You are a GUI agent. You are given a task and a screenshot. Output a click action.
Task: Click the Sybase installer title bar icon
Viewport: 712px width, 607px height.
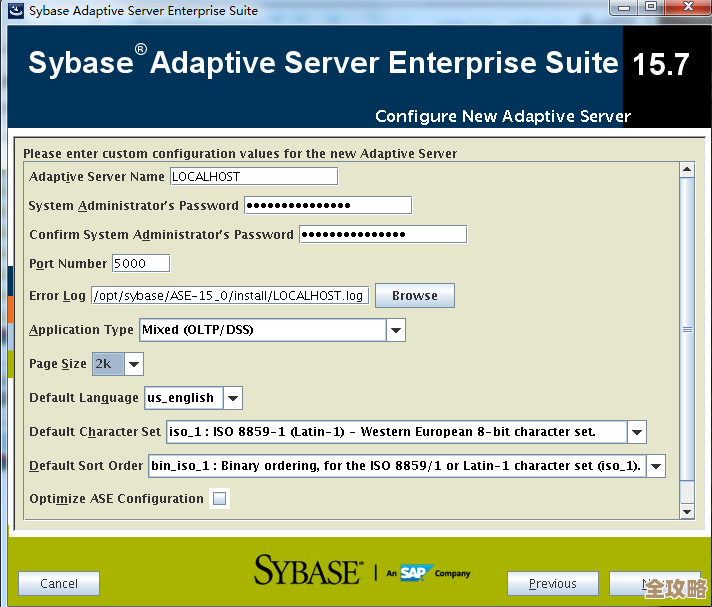13,11
